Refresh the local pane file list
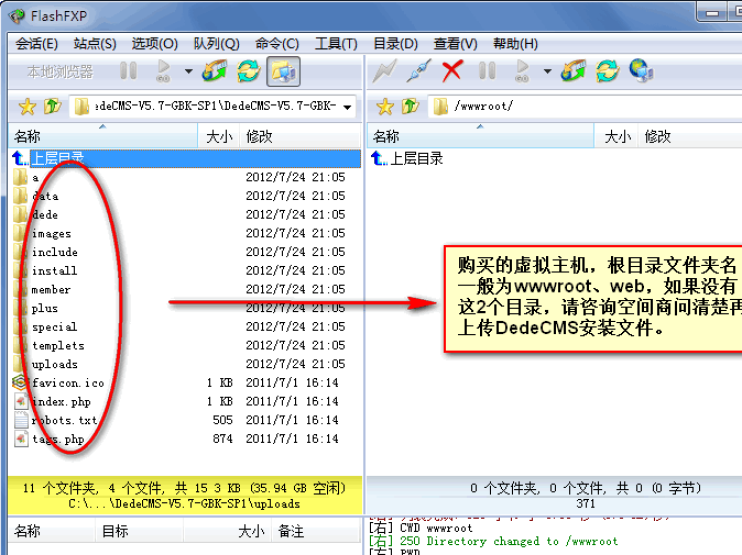Viewport: 742px width, 555px height. [248, 71]
